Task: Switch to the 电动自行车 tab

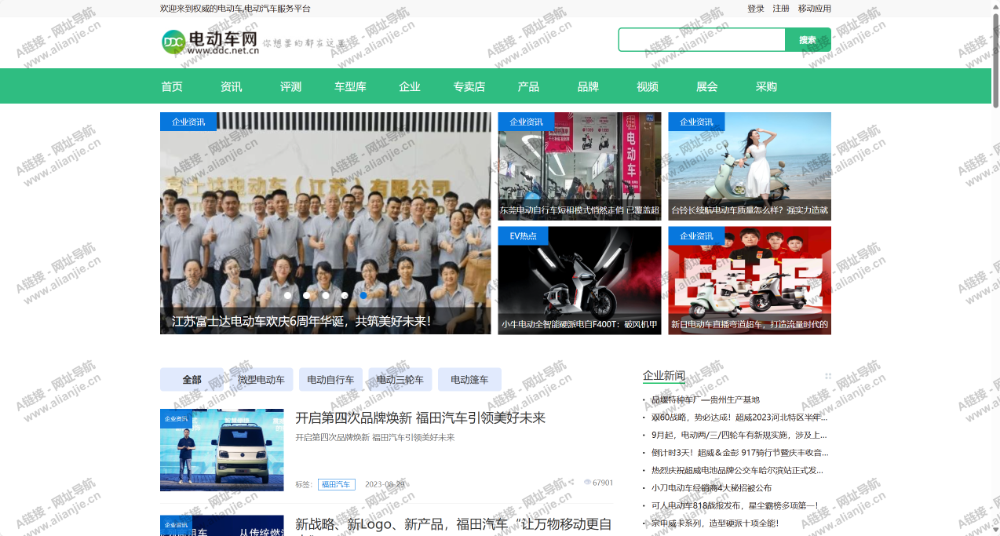Action: point(330,380)
